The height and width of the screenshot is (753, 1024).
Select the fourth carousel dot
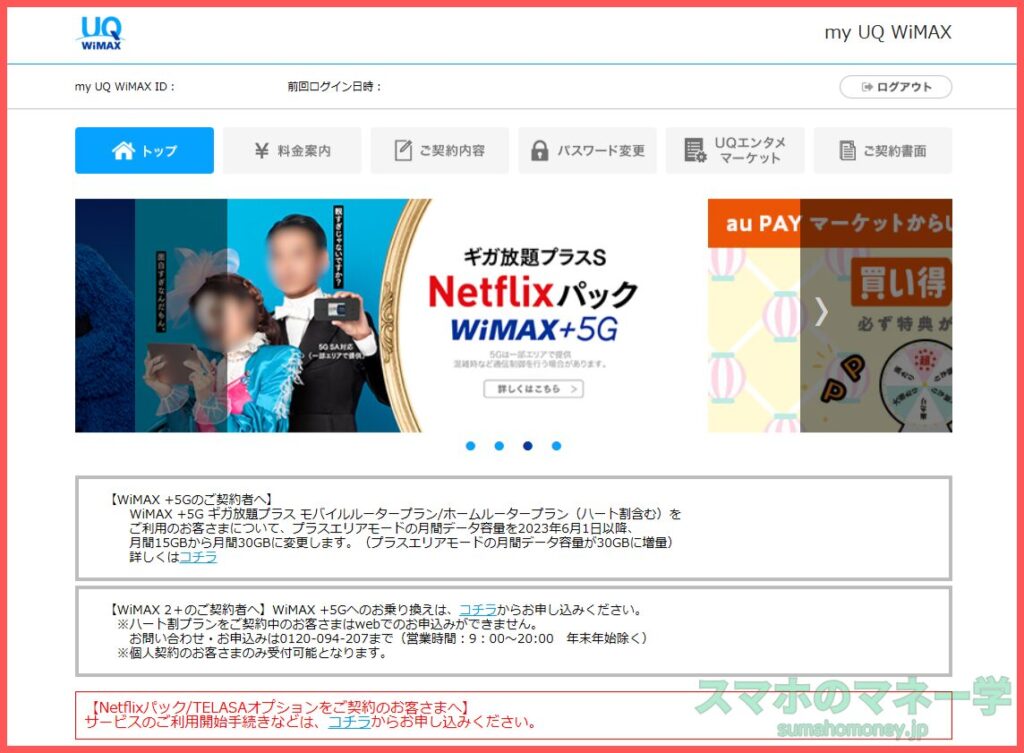point(556,446)
